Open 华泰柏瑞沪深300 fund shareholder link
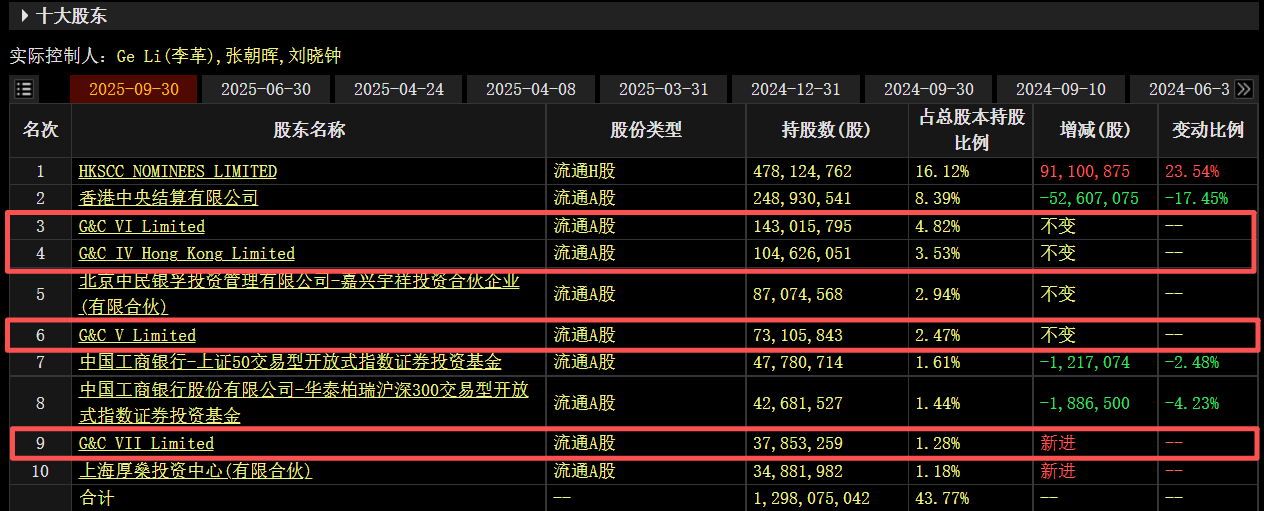The height and width of the screenshot is (511, 1264). point(303,402)
